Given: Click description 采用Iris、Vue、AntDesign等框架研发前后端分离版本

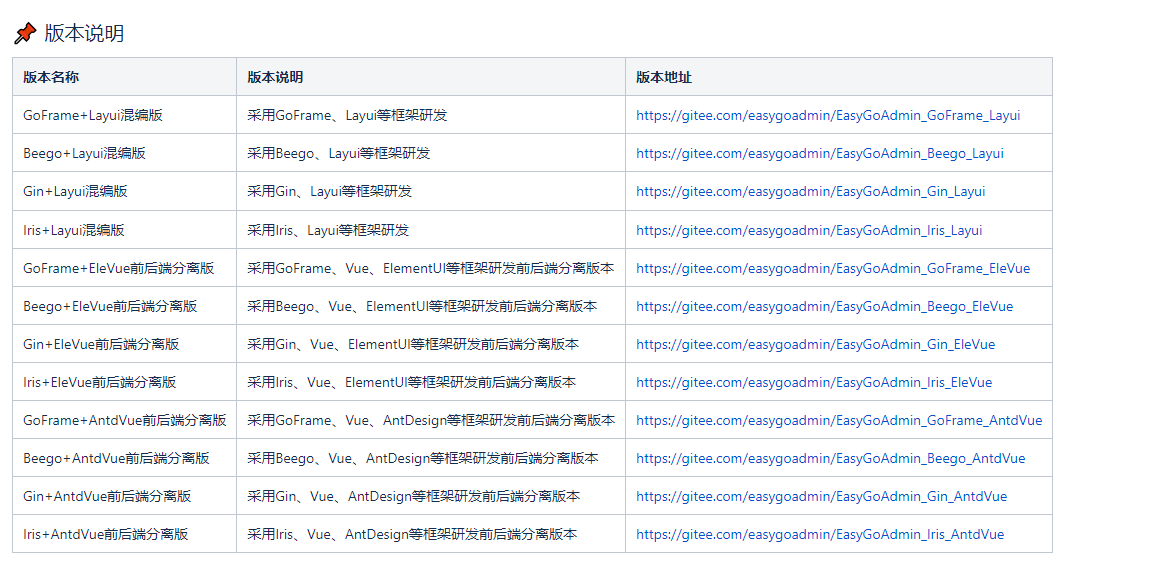Looking at the screenshot, I should point(413,535).
